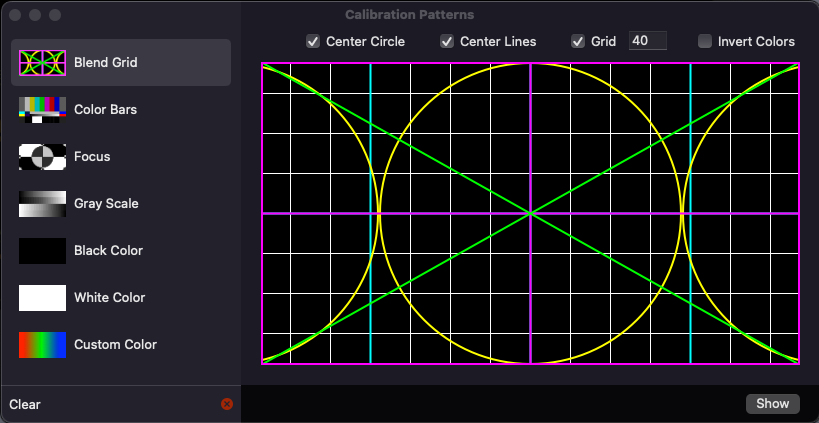Disable the Center Circle checkbox

click(313, 41)
